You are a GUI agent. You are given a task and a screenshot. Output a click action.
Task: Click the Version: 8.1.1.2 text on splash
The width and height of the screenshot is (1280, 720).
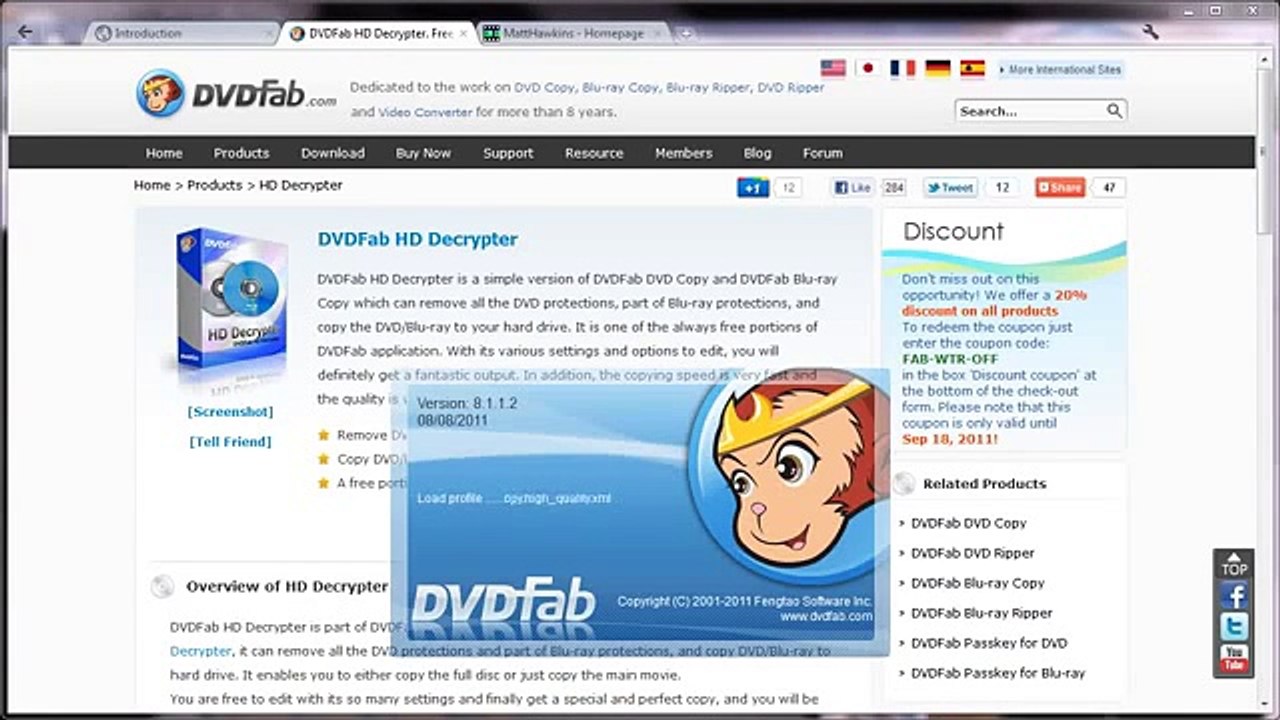(x=467, y=403)
